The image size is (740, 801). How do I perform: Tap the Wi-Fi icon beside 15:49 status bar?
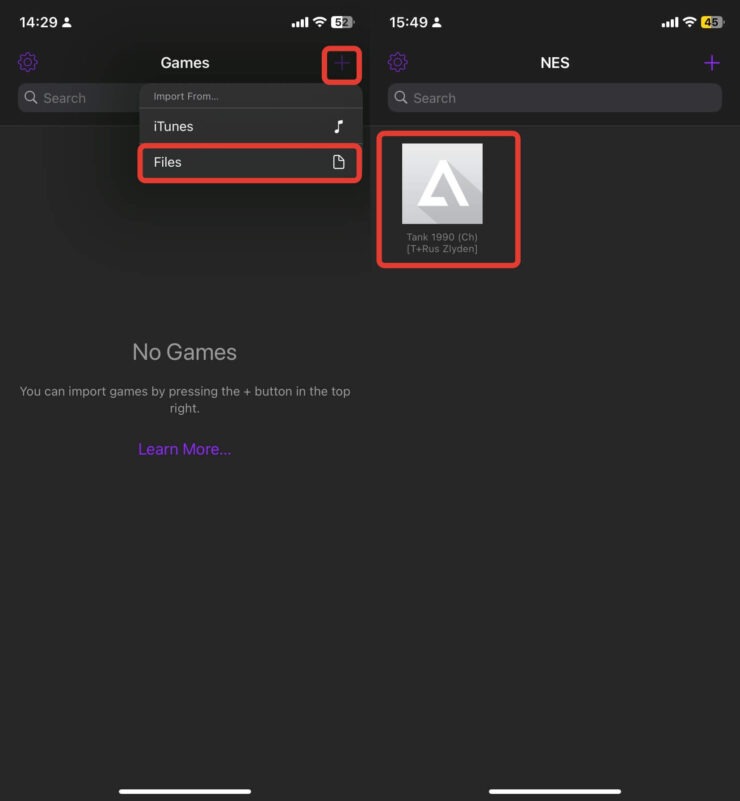coord(689,22)
